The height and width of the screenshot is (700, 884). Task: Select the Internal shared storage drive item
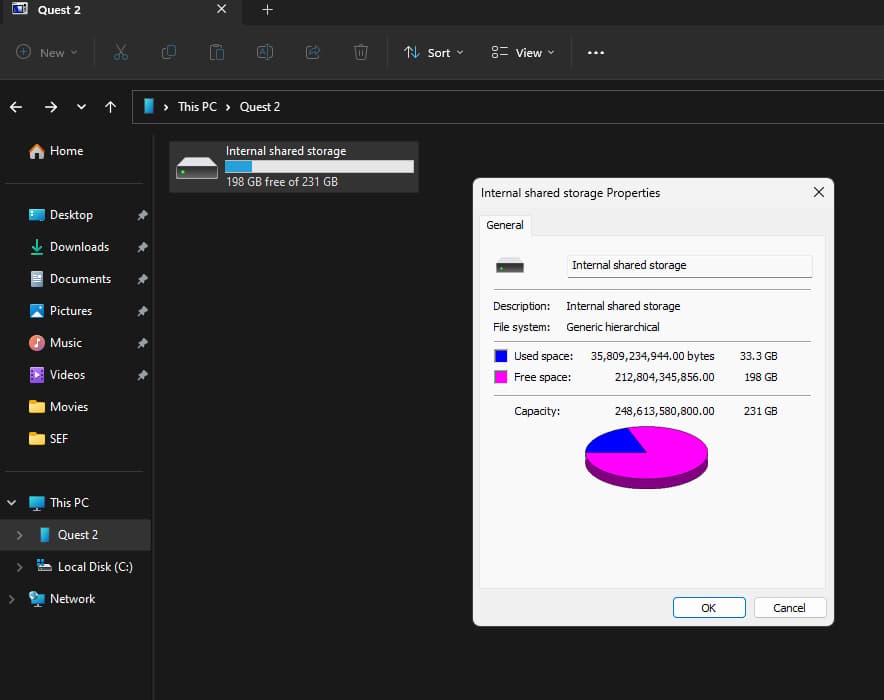(294, 167)
